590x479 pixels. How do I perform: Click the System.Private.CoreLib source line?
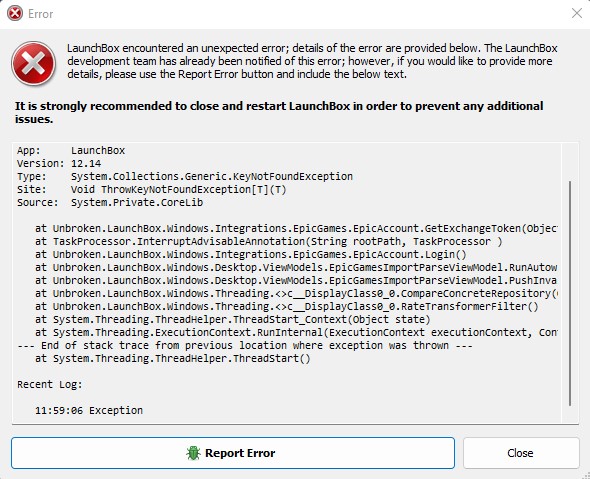[x=110, y=202]
